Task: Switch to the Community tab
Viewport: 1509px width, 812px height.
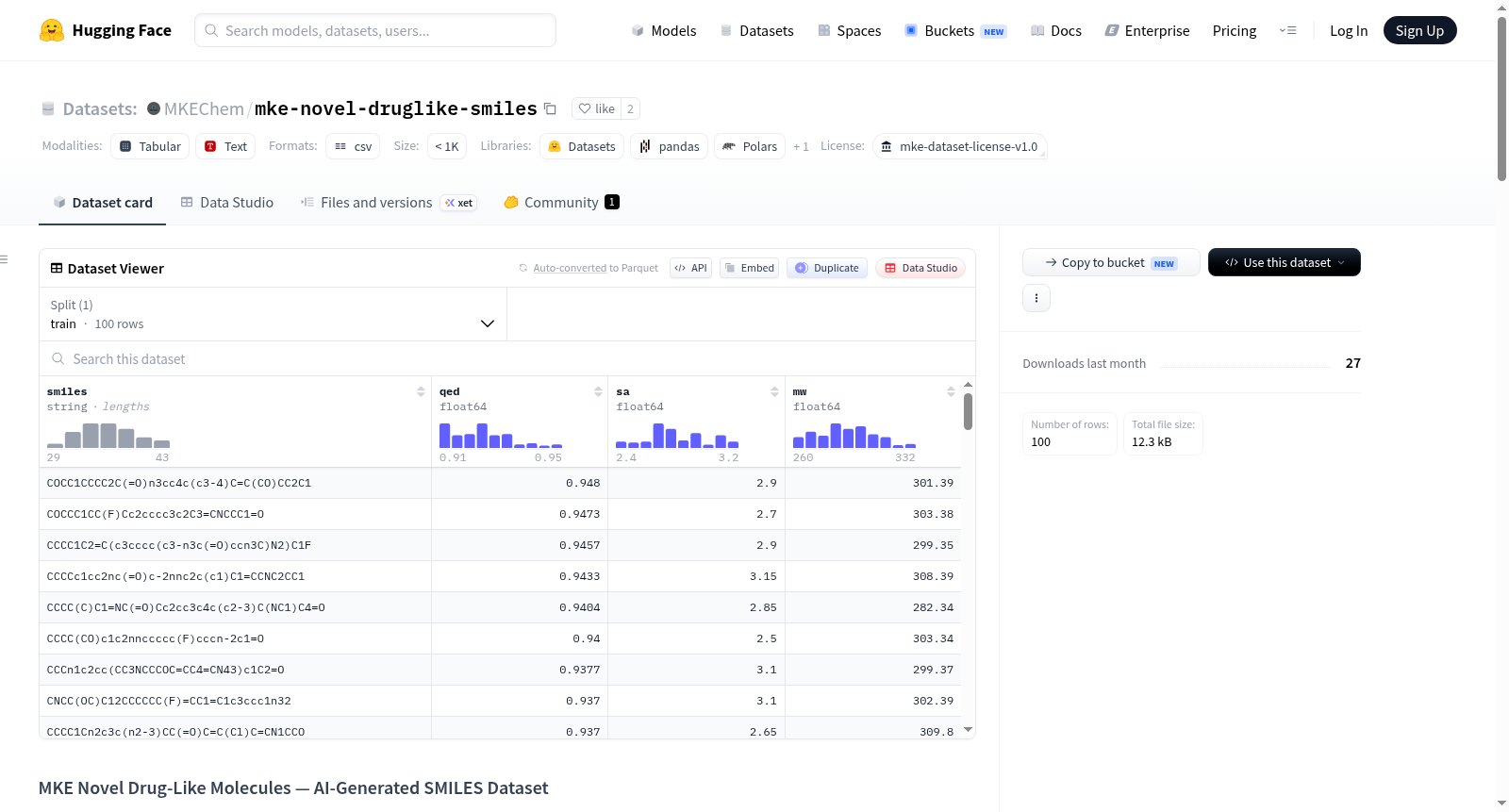Action: click(562, 203)
